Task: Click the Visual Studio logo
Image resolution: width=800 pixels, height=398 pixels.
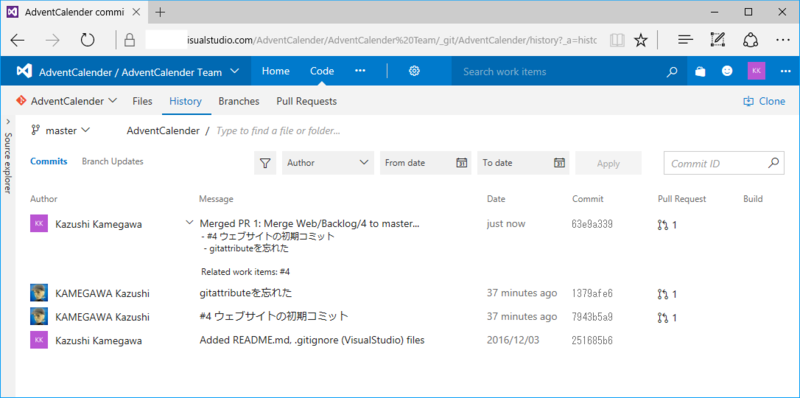Action: (x=24, y=71)
